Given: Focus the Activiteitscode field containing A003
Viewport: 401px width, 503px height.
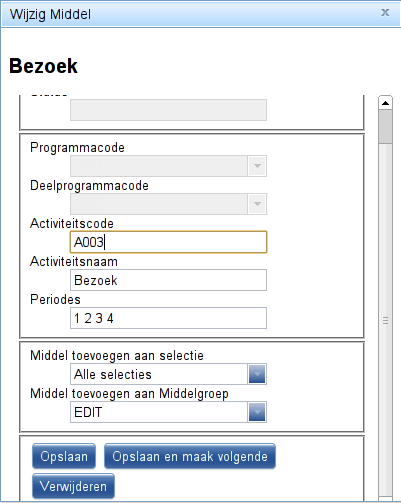Looking at the screenshot, I should pos(168,242).
